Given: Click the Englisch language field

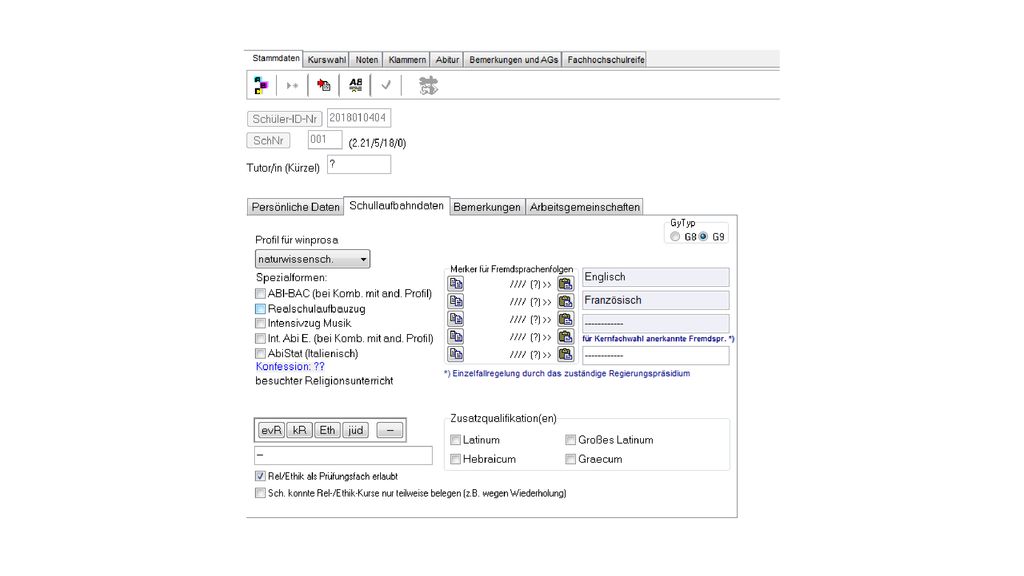Looking at the screenshot, I should (656, 277).
